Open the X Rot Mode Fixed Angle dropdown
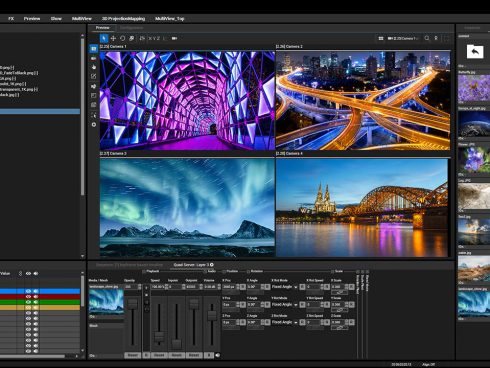Screen dimensions: 490x368 [x=285, y=287]
